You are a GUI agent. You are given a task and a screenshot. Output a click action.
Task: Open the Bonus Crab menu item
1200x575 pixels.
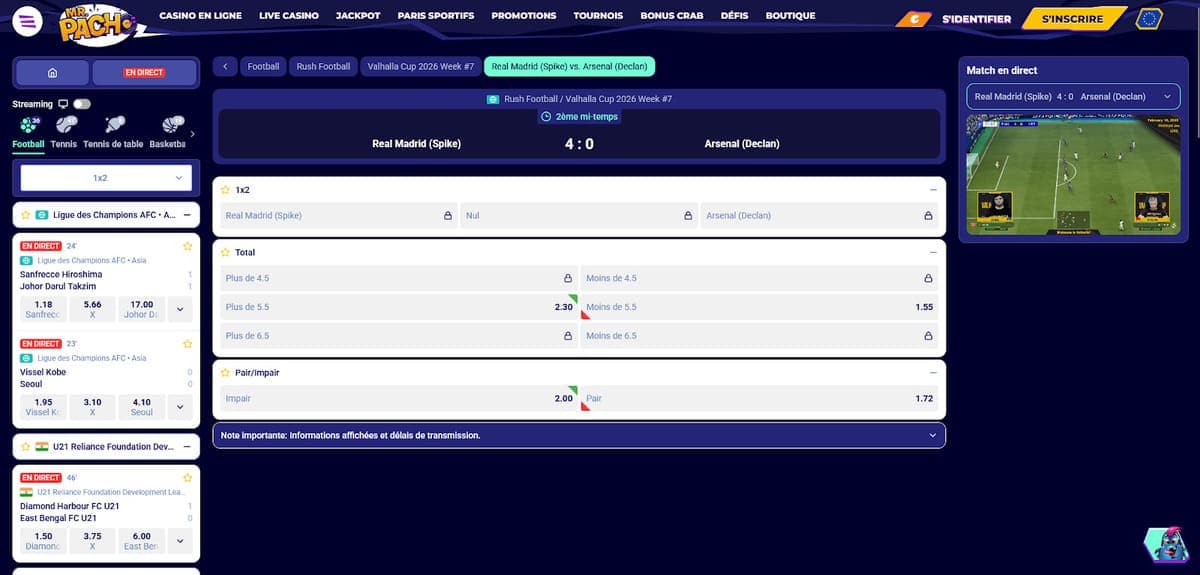(x=671, y=16)
